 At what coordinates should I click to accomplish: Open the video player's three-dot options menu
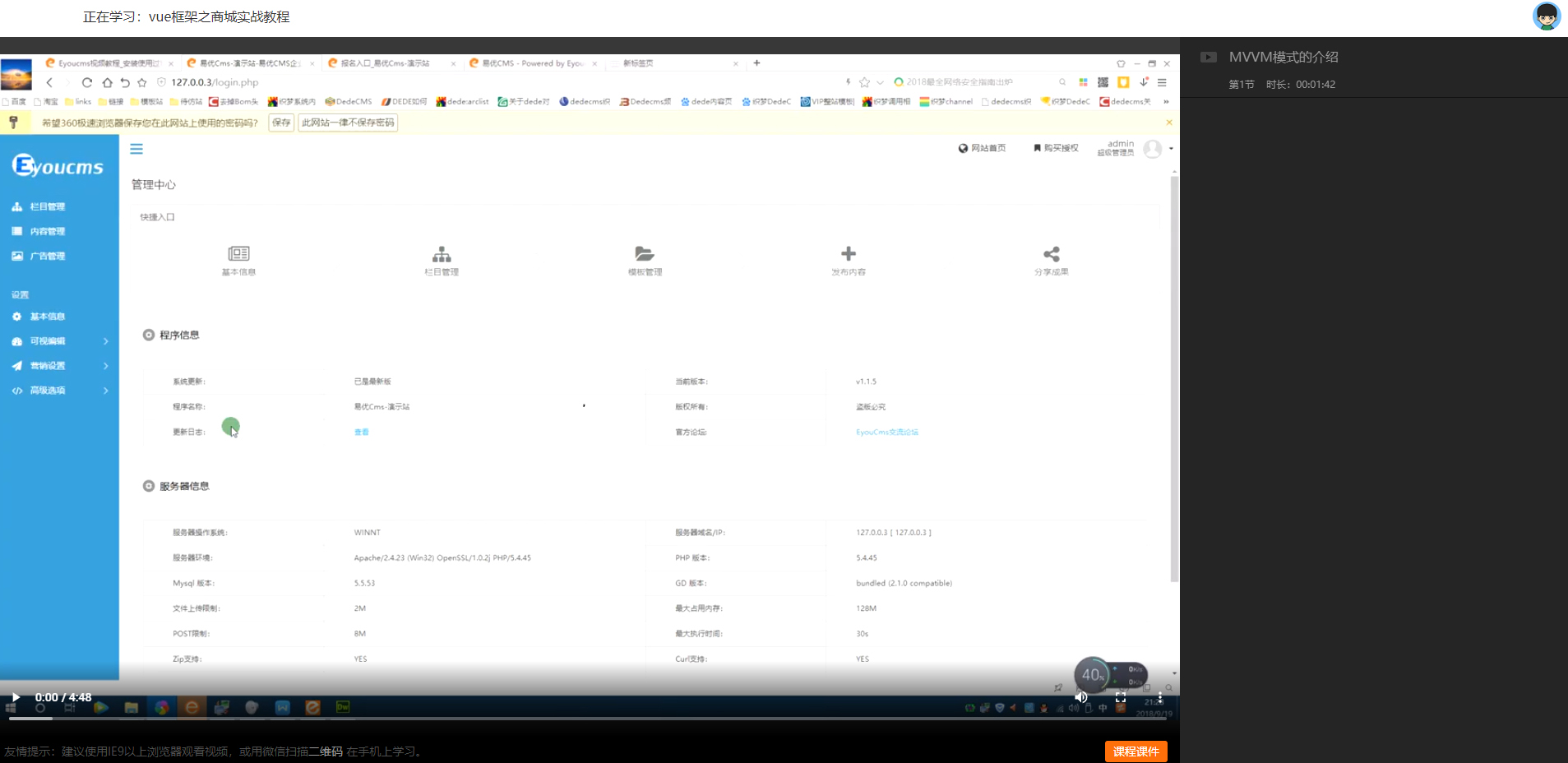point(1160,697)
